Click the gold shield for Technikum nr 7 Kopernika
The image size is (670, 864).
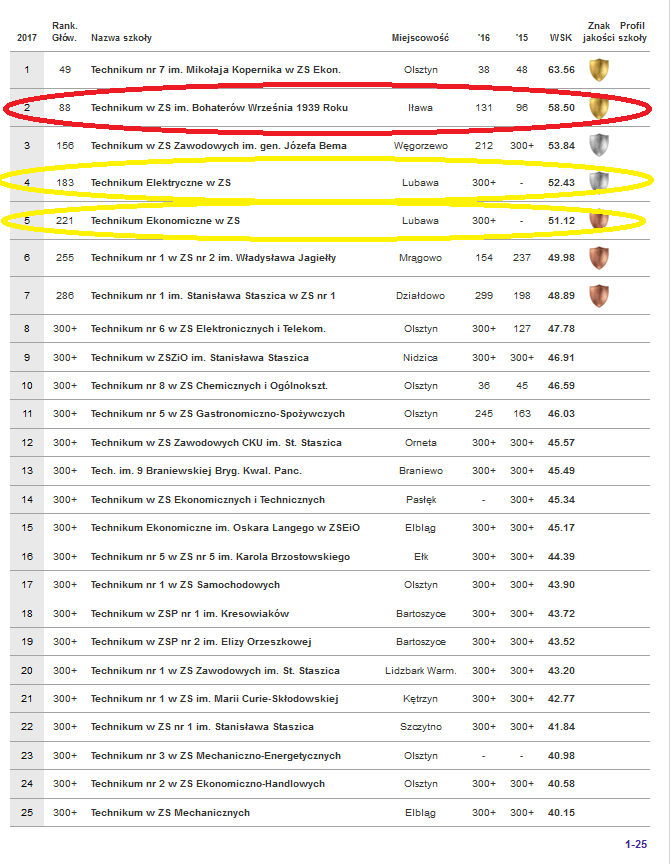599,70
